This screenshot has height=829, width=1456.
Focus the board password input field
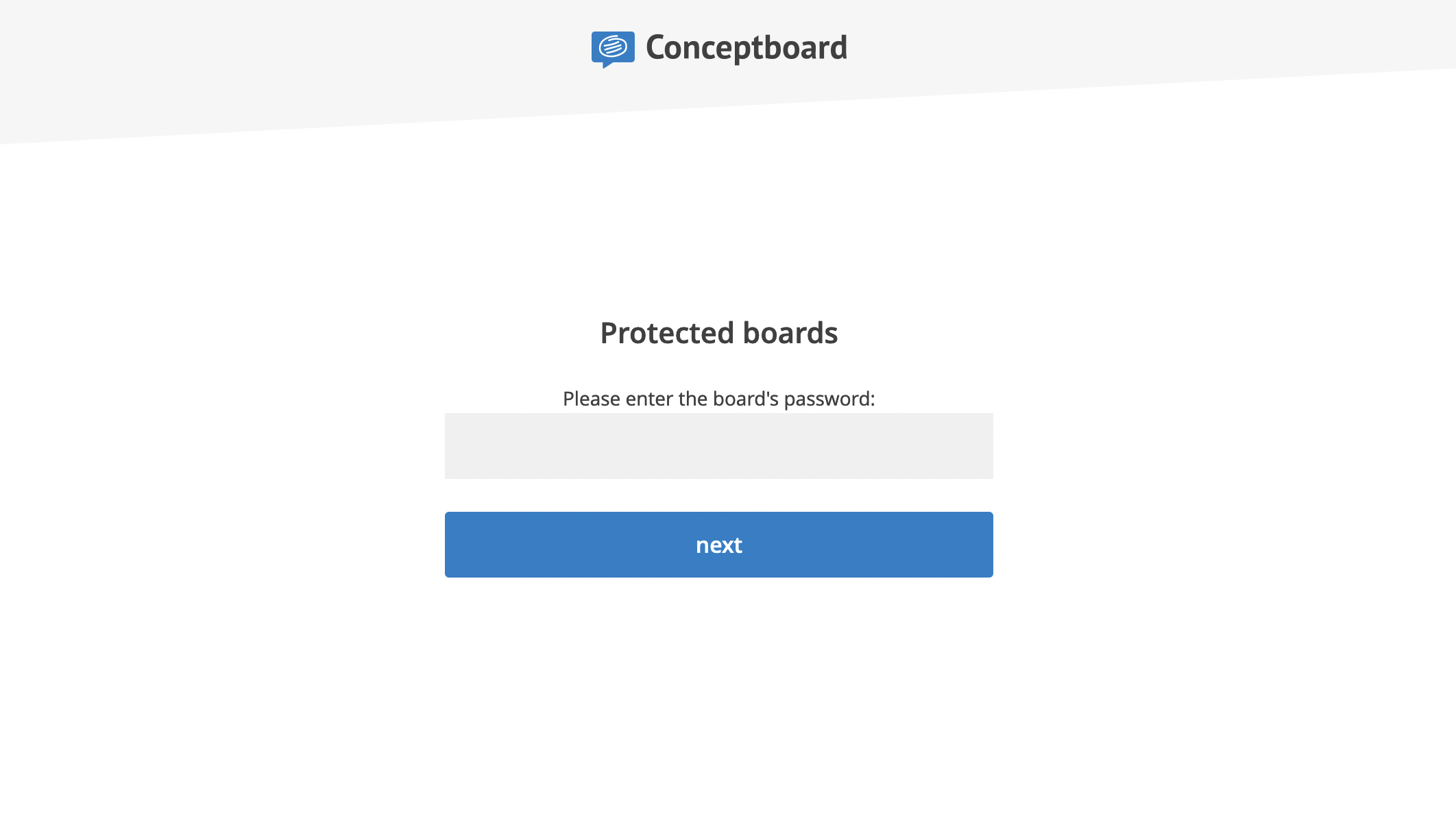click(x=718, y=445)
